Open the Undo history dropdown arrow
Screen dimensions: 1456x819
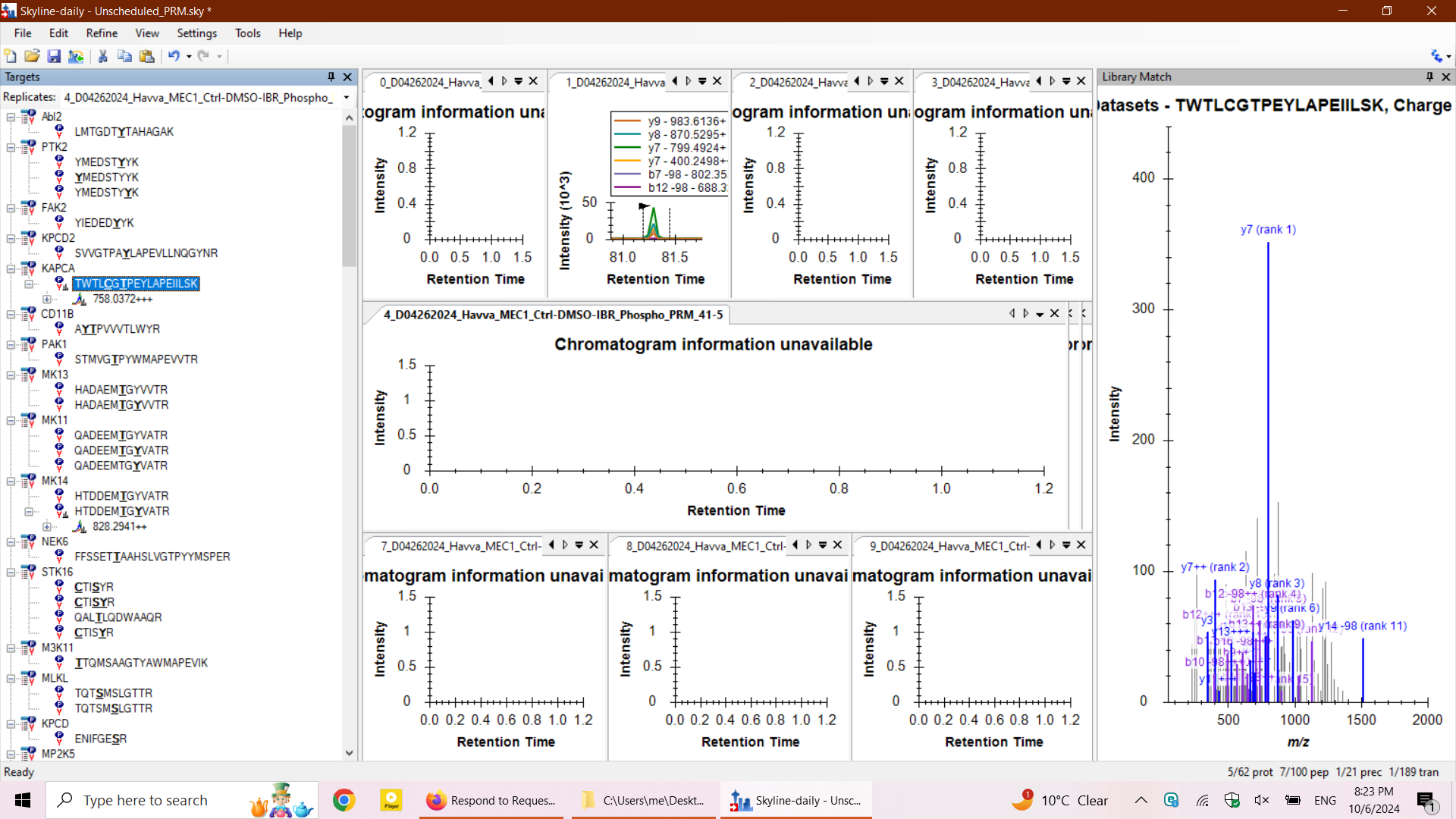pyautogui.click(x=189, y=57)
